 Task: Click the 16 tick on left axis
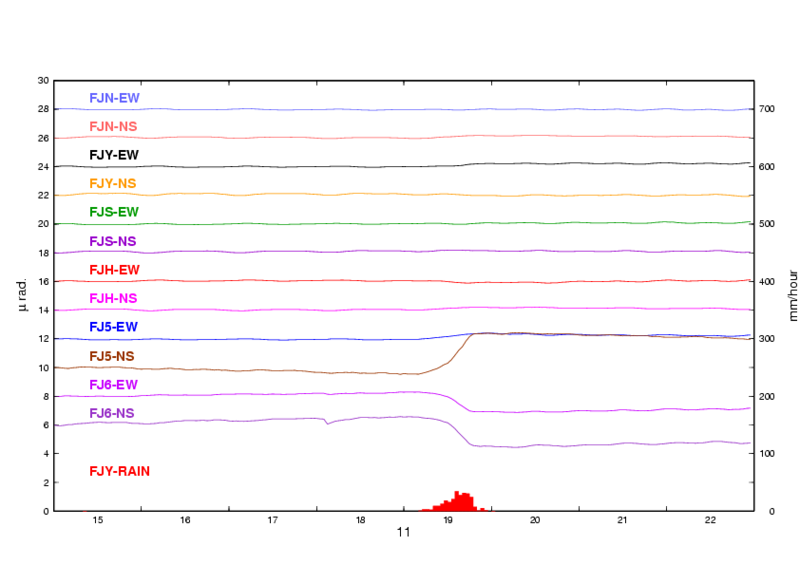point(43,282)
